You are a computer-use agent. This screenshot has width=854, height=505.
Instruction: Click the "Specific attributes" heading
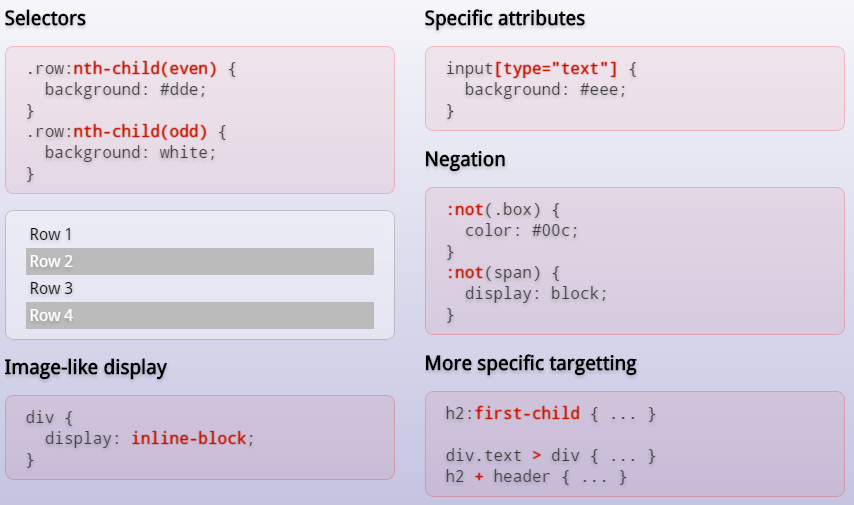pyautogui.click(x=504, y=19)
